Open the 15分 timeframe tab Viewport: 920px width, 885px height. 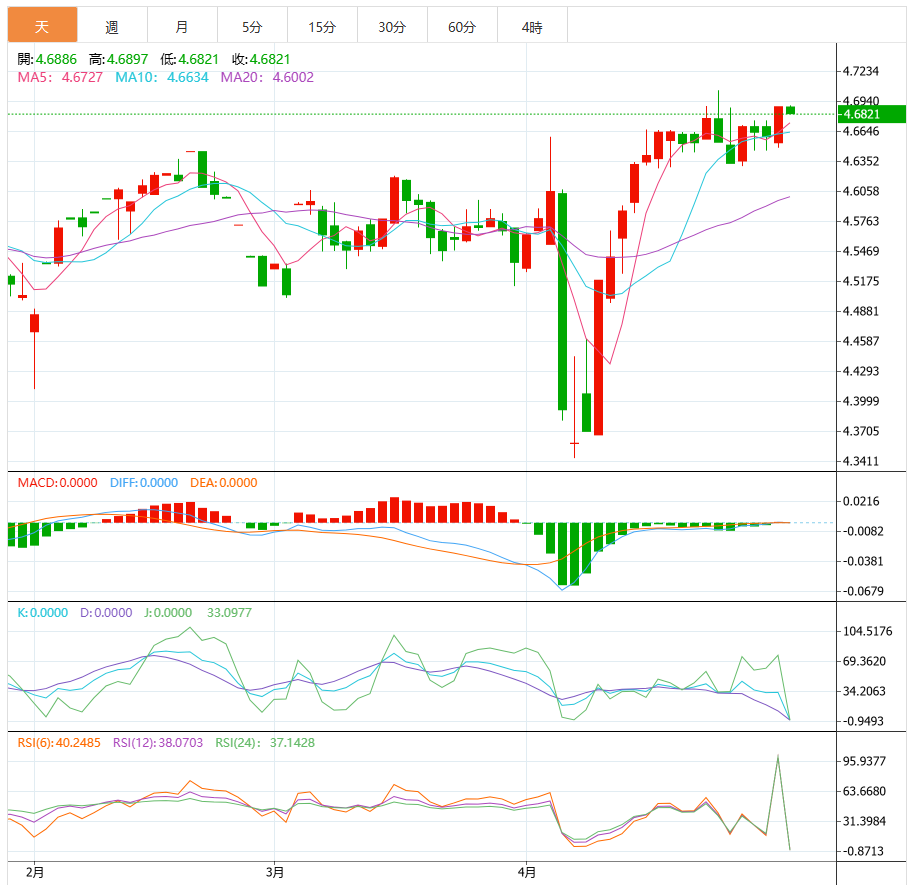(x=322, y=26)
